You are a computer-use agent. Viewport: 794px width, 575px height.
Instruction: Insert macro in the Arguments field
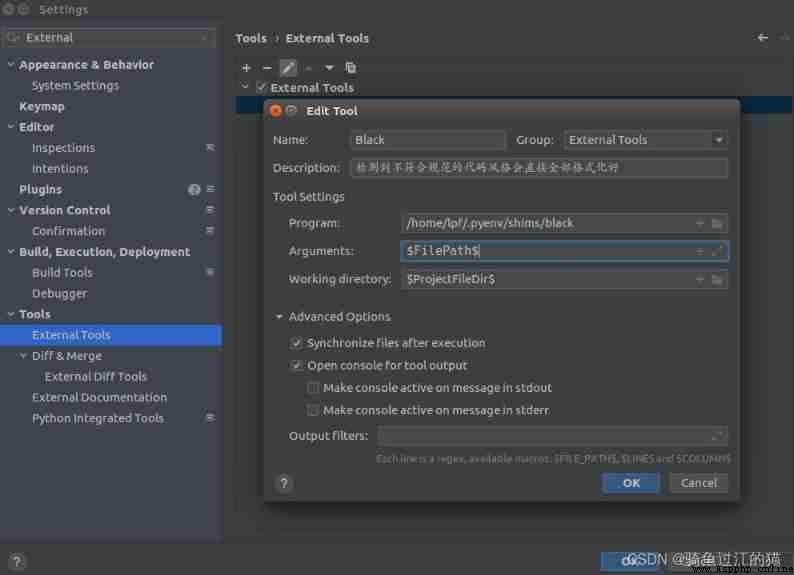(700, 251)
